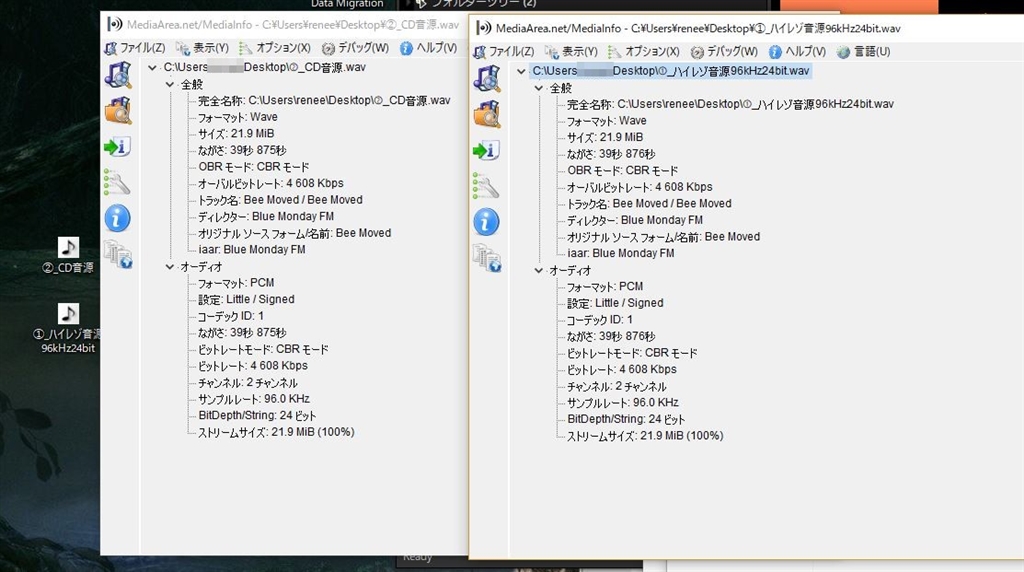Select the オーバルビットレート 4 608 Kbps row in the left window
Viewport: 1024px width, 572px height.
coord(271,183)
